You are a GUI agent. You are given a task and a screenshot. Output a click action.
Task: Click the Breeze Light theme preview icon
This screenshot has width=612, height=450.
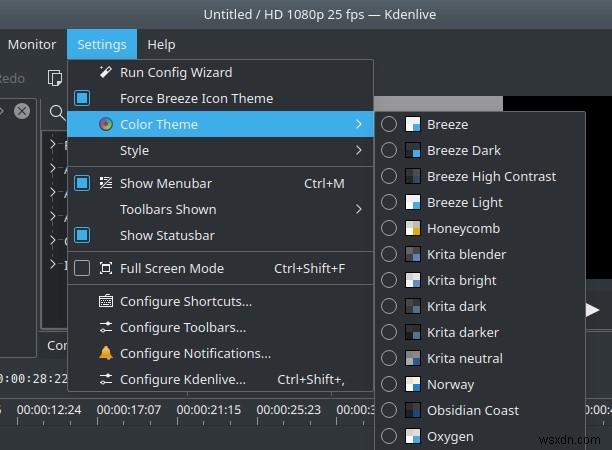pyautogui.click(x=413, y=202)
